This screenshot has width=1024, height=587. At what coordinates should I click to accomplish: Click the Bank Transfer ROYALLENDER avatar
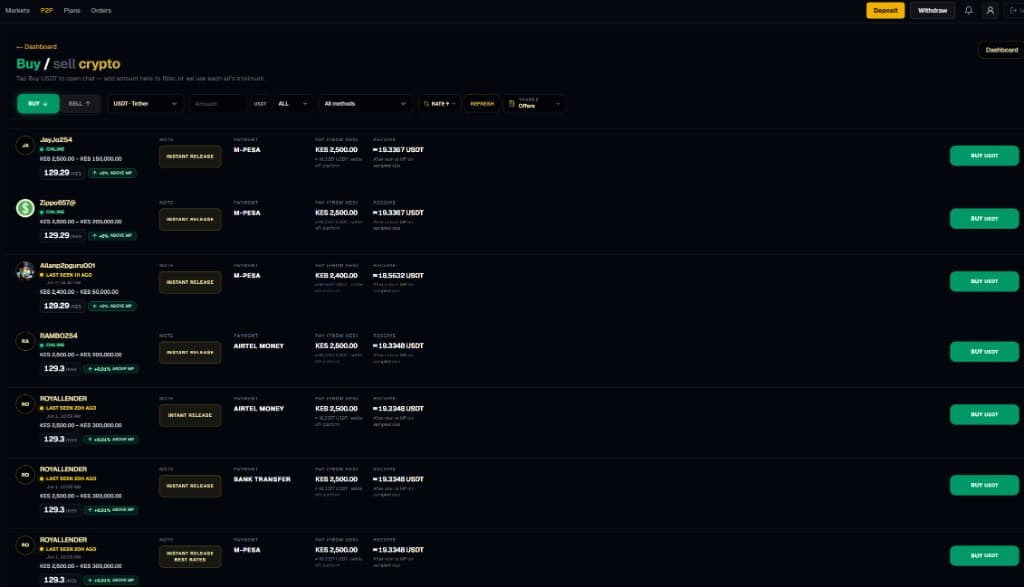pyautogui.click(x=25, y=474)
